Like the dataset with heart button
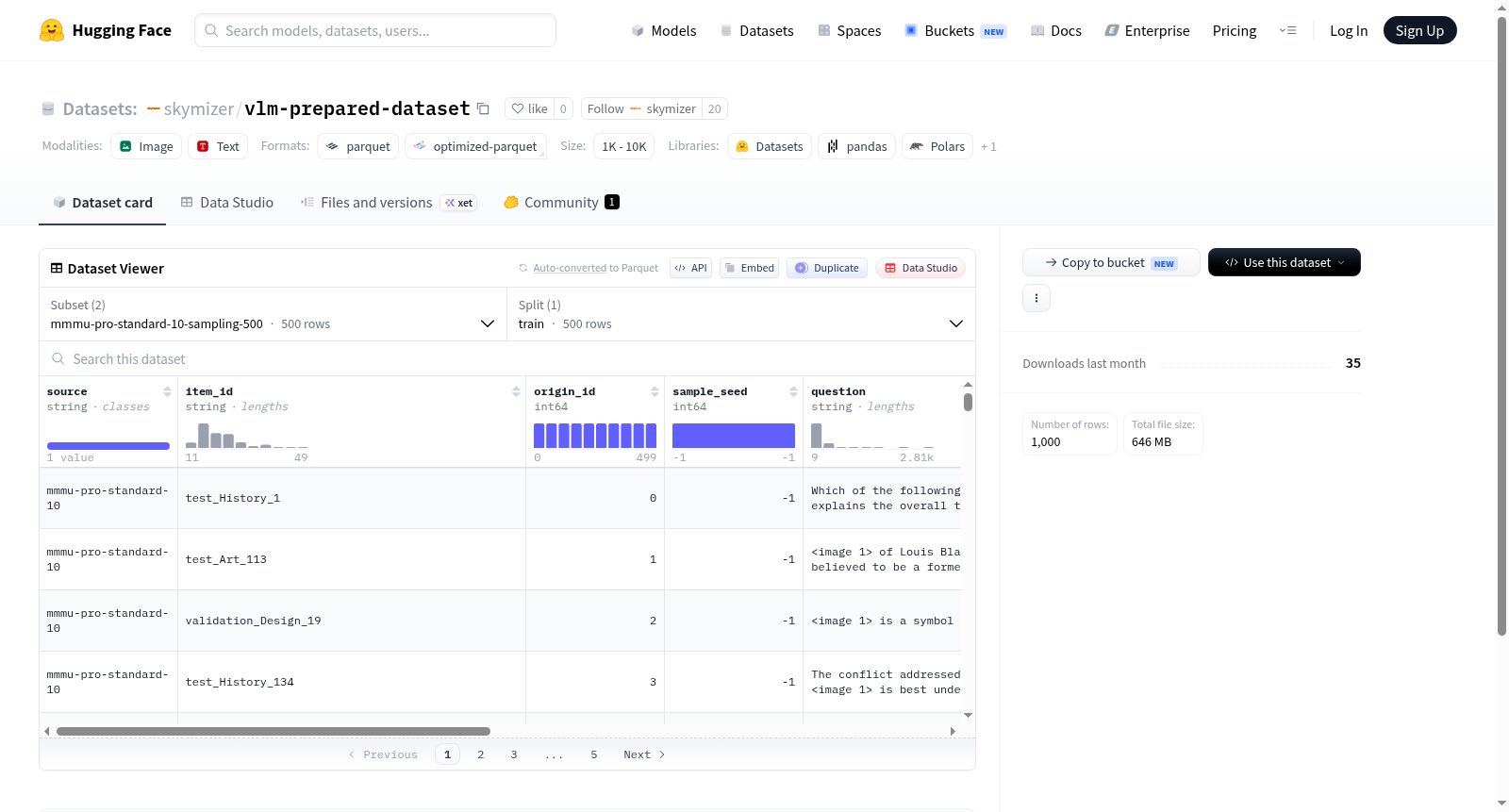 [529, 108]
